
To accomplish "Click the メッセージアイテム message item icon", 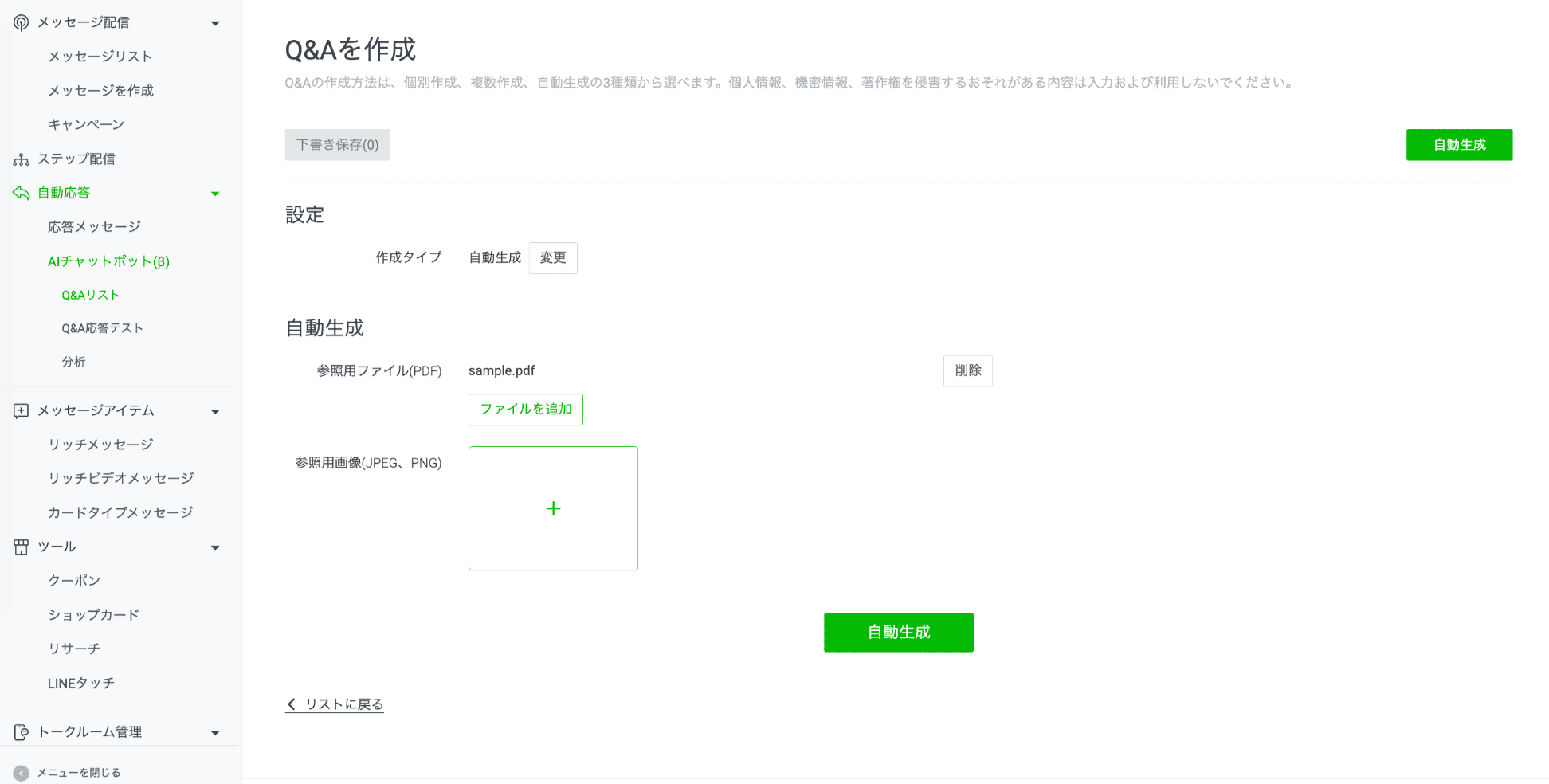I will [20, 410].
